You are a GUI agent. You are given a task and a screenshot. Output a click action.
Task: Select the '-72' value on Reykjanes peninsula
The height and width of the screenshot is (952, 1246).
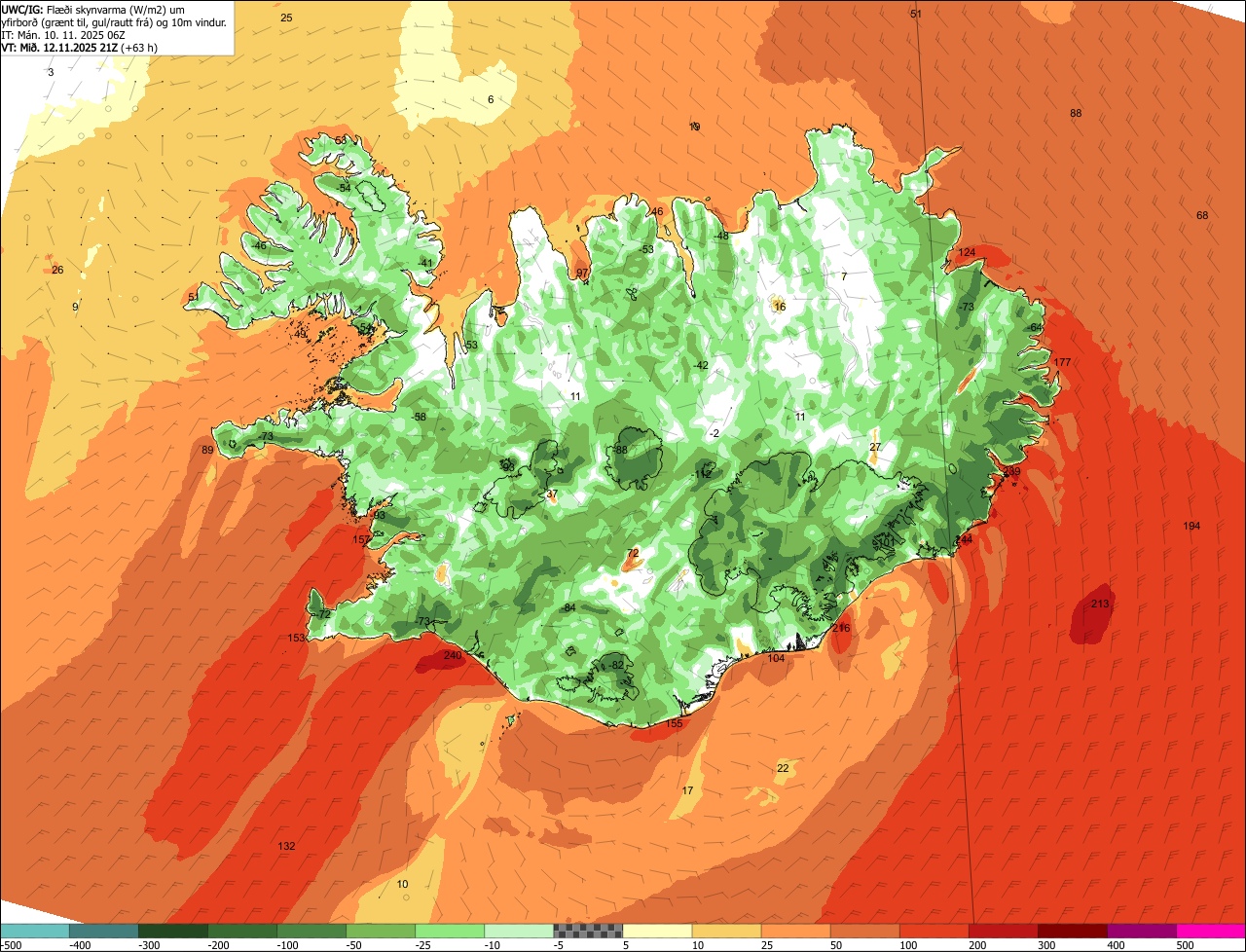point(323,614)
